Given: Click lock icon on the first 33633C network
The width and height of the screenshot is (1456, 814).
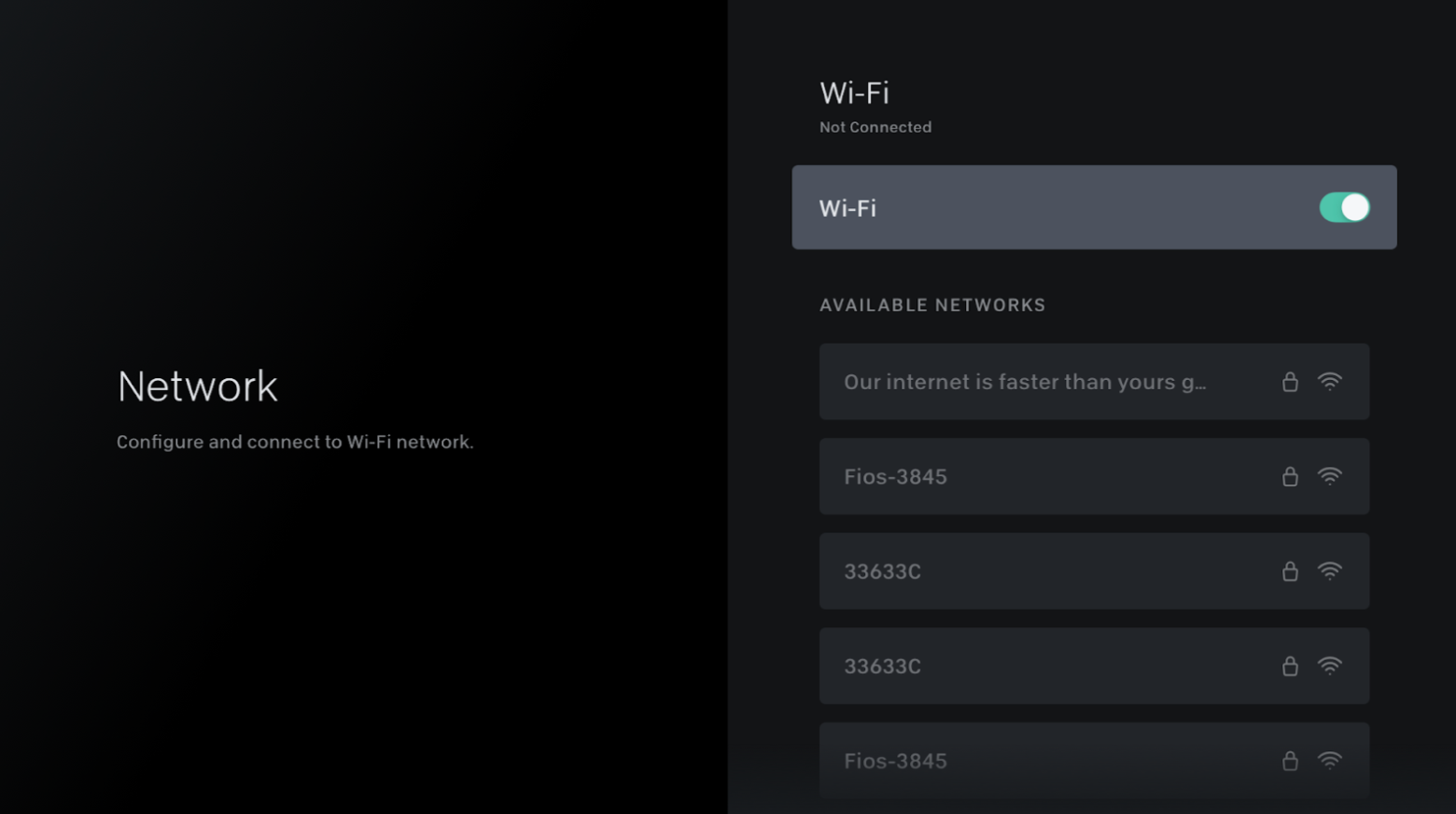Looking at the screenshot, I should (1290, 571).
